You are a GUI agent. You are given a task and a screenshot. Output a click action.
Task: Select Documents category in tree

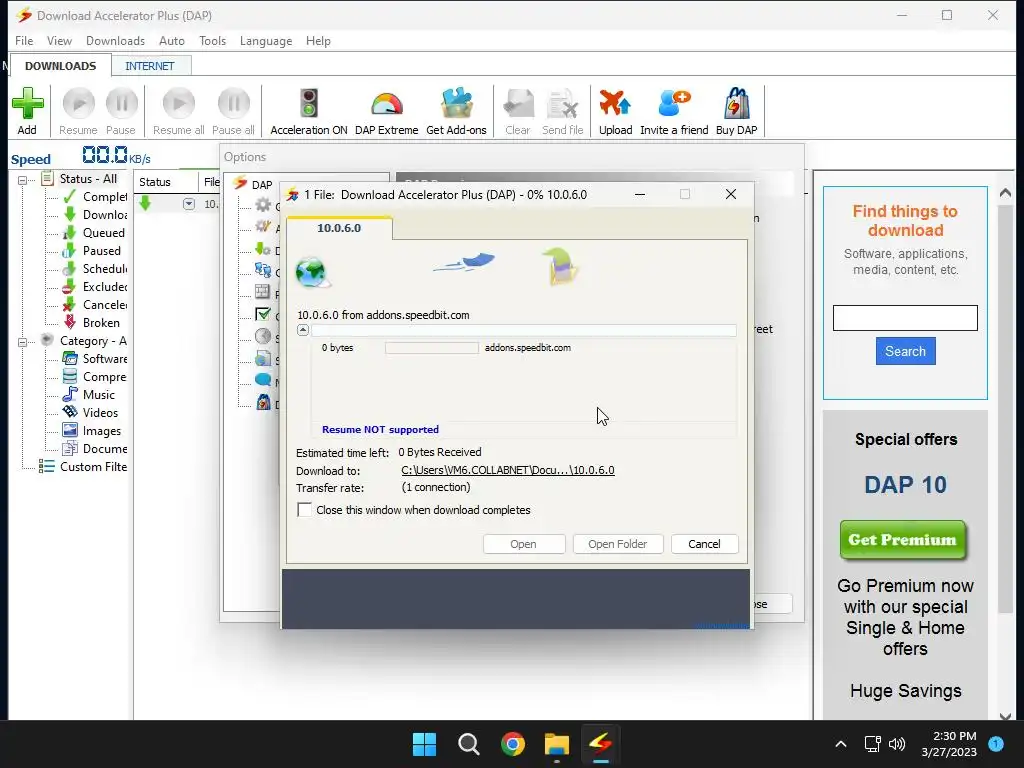click(95, 449)
